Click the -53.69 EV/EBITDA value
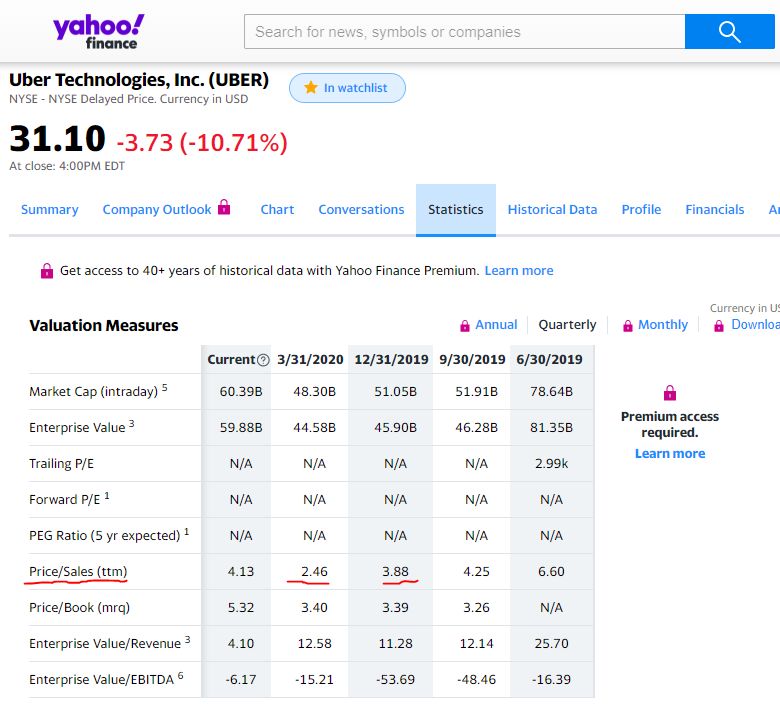The width and height of the screenshot is (780, 721). pyautogui.click(x=395, y=680)
